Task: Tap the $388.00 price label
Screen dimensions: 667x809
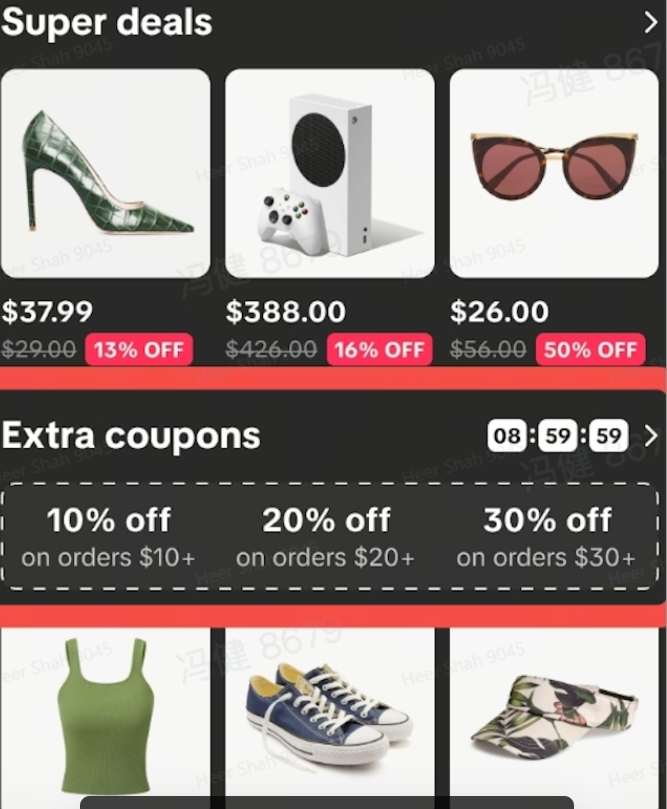Action: (x=286, y=312)
